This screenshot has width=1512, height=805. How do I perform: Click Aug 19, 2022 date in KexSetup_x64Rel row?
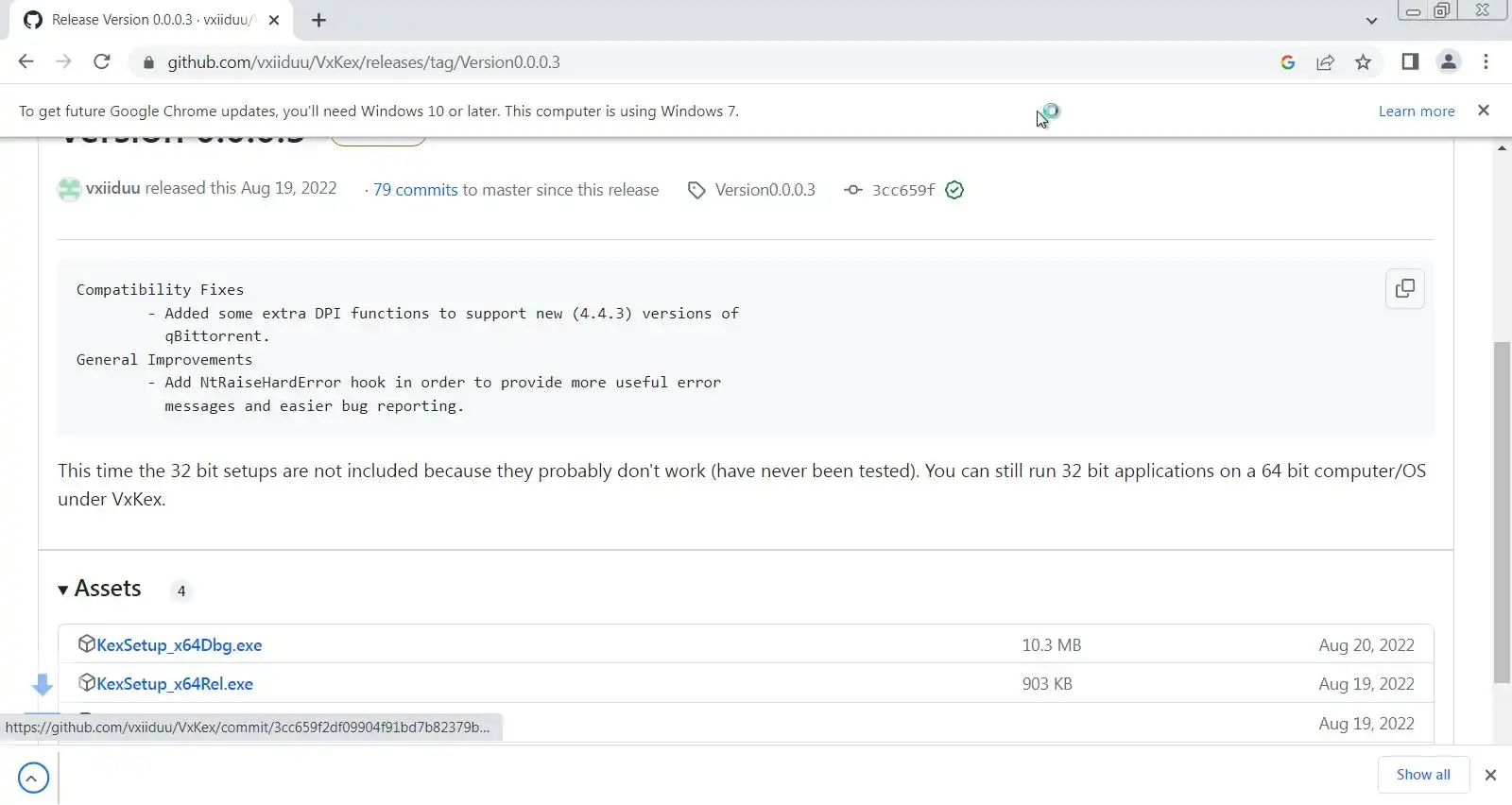pyautogui.click(x=1366, y=684)
